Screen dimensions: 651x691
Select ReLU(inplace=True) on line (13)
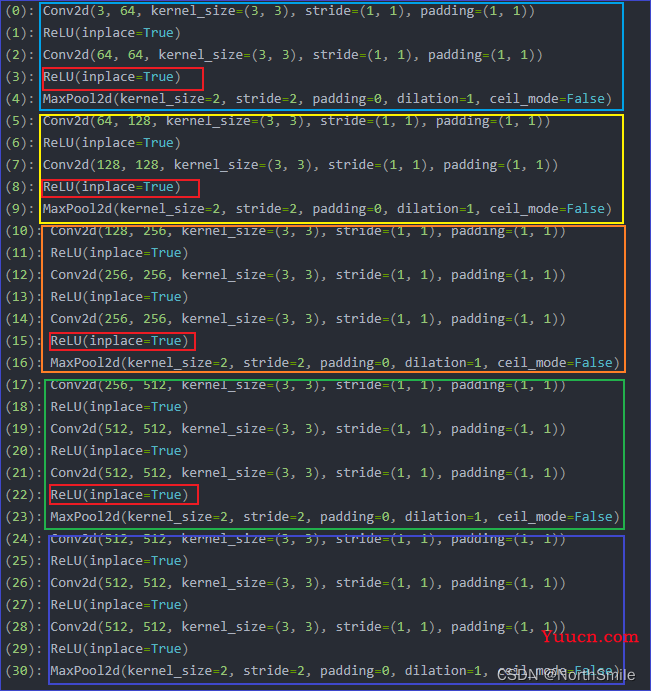(119, 297)
